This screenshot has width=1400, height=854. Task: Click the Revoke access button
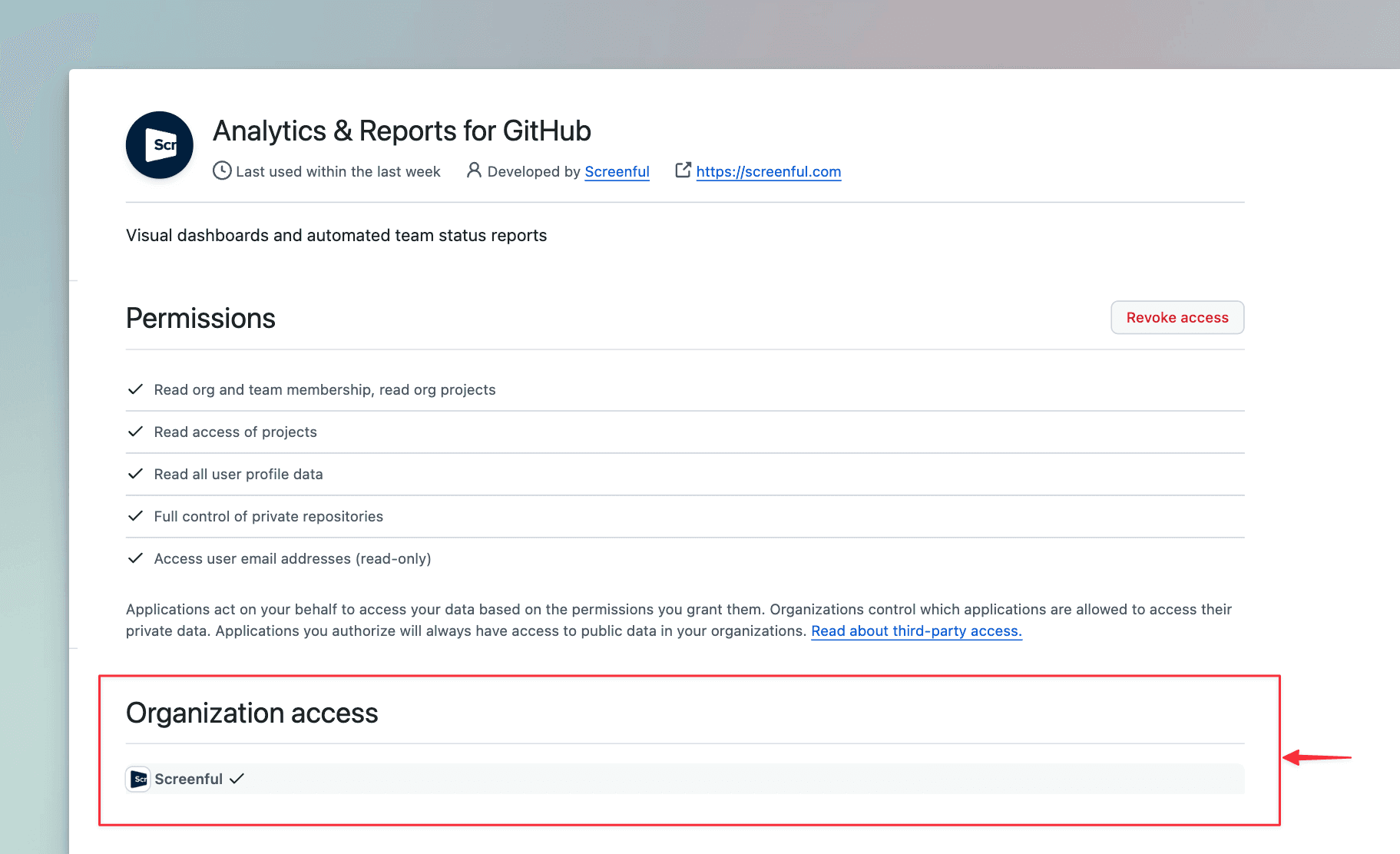(1177, 317)
